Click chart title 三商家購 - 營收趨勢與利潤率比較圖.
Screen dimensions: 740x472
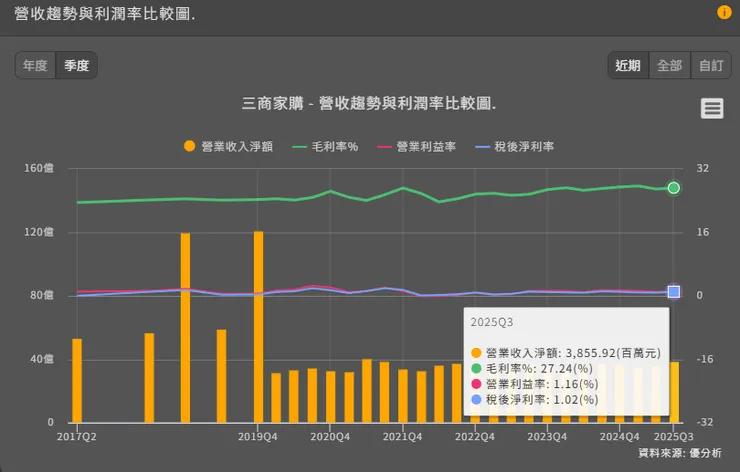[369, 103]
